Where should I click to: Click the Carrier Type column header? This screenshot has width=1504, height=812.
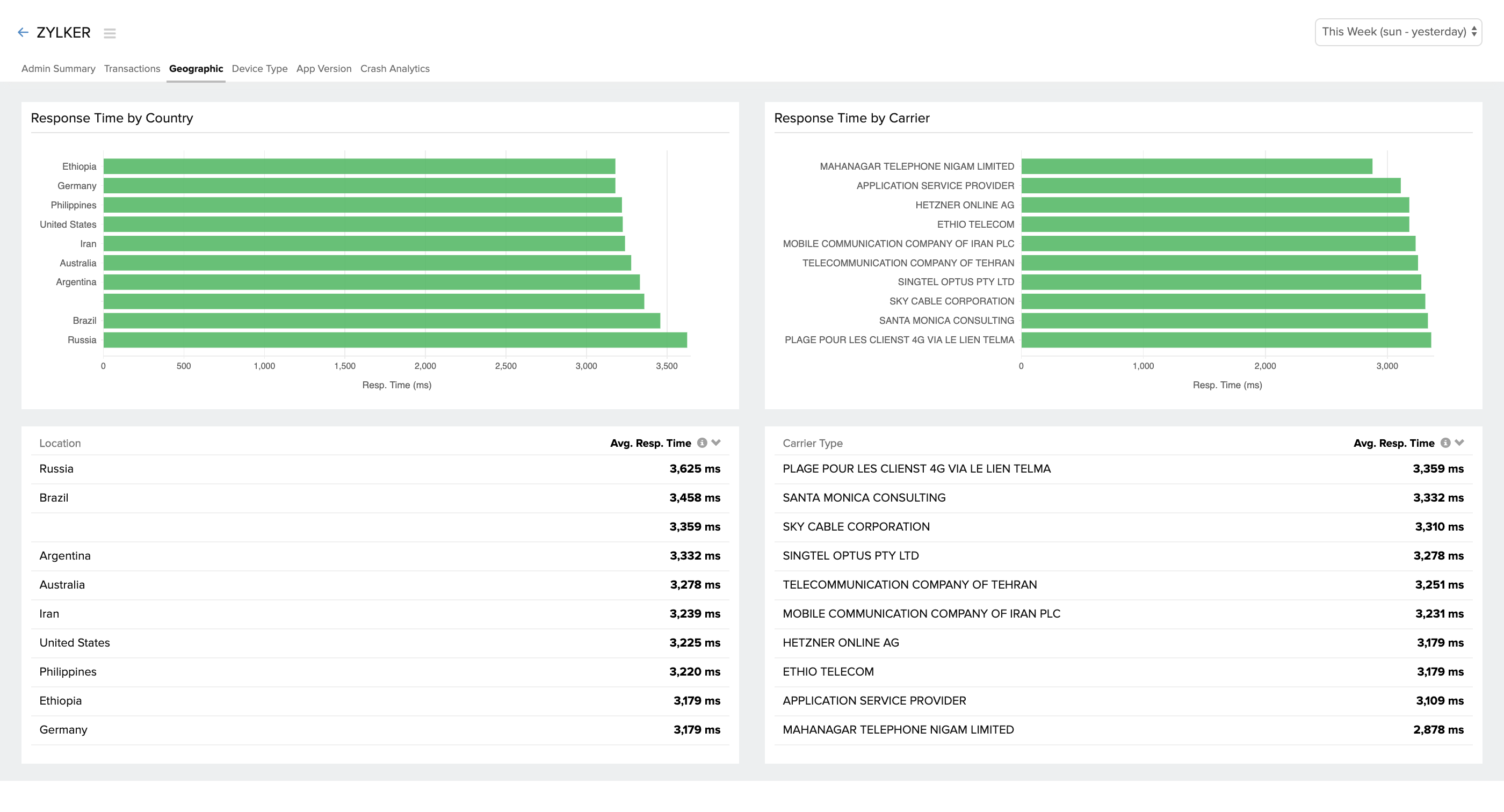point(812,443)
